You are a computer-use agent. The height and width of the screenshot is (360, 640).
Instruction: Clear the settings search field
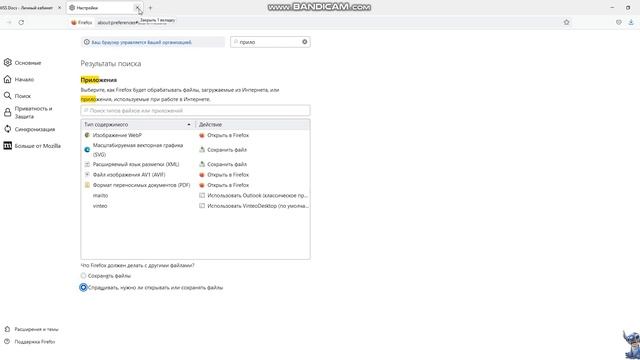point(304,42)
